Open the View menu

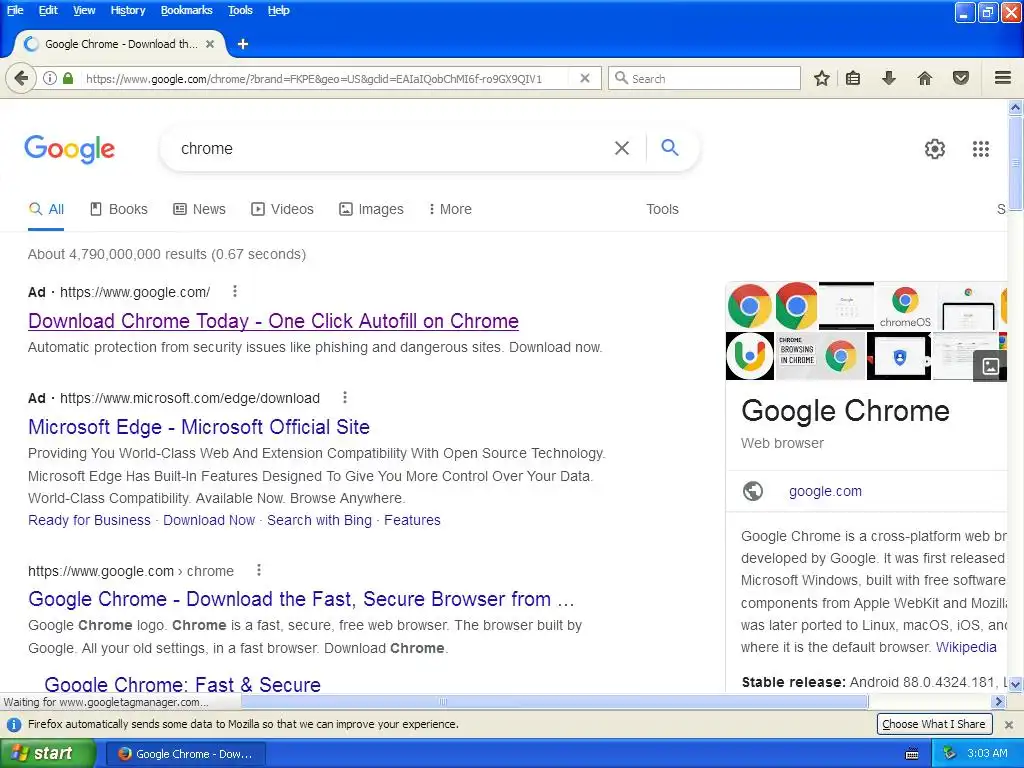click(84, 10)
